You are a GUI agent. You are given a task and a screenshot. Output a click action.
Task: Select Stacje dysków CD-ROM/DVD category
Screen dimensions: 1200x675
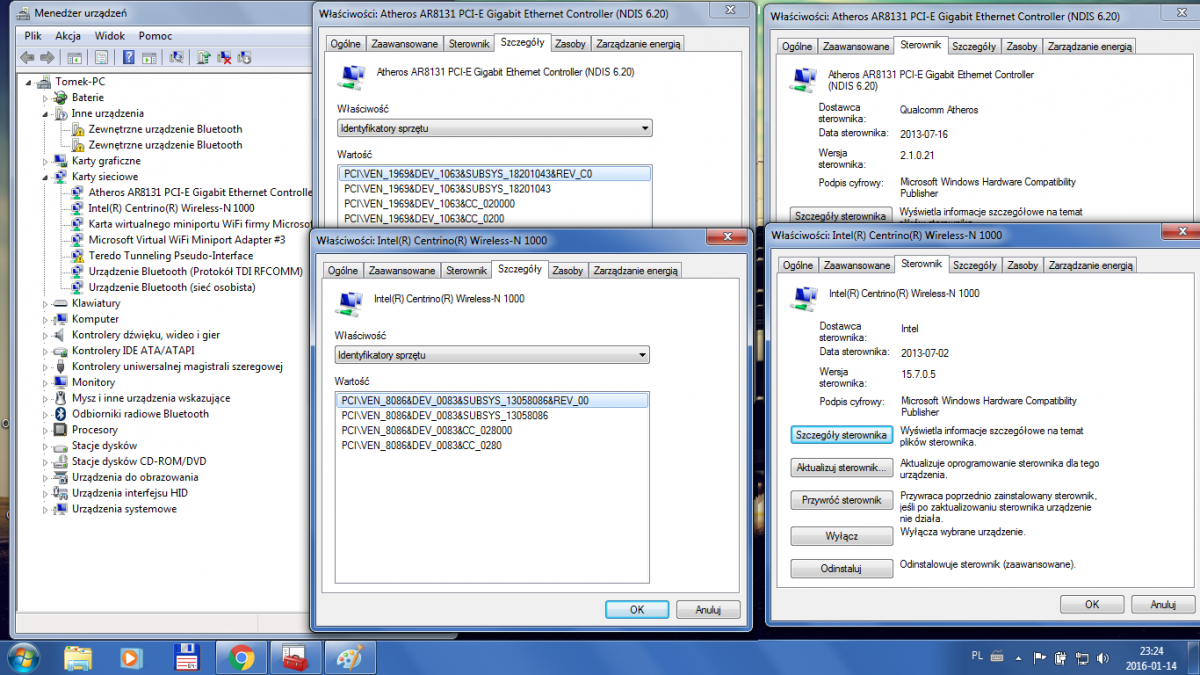click(x=139, y=461)
